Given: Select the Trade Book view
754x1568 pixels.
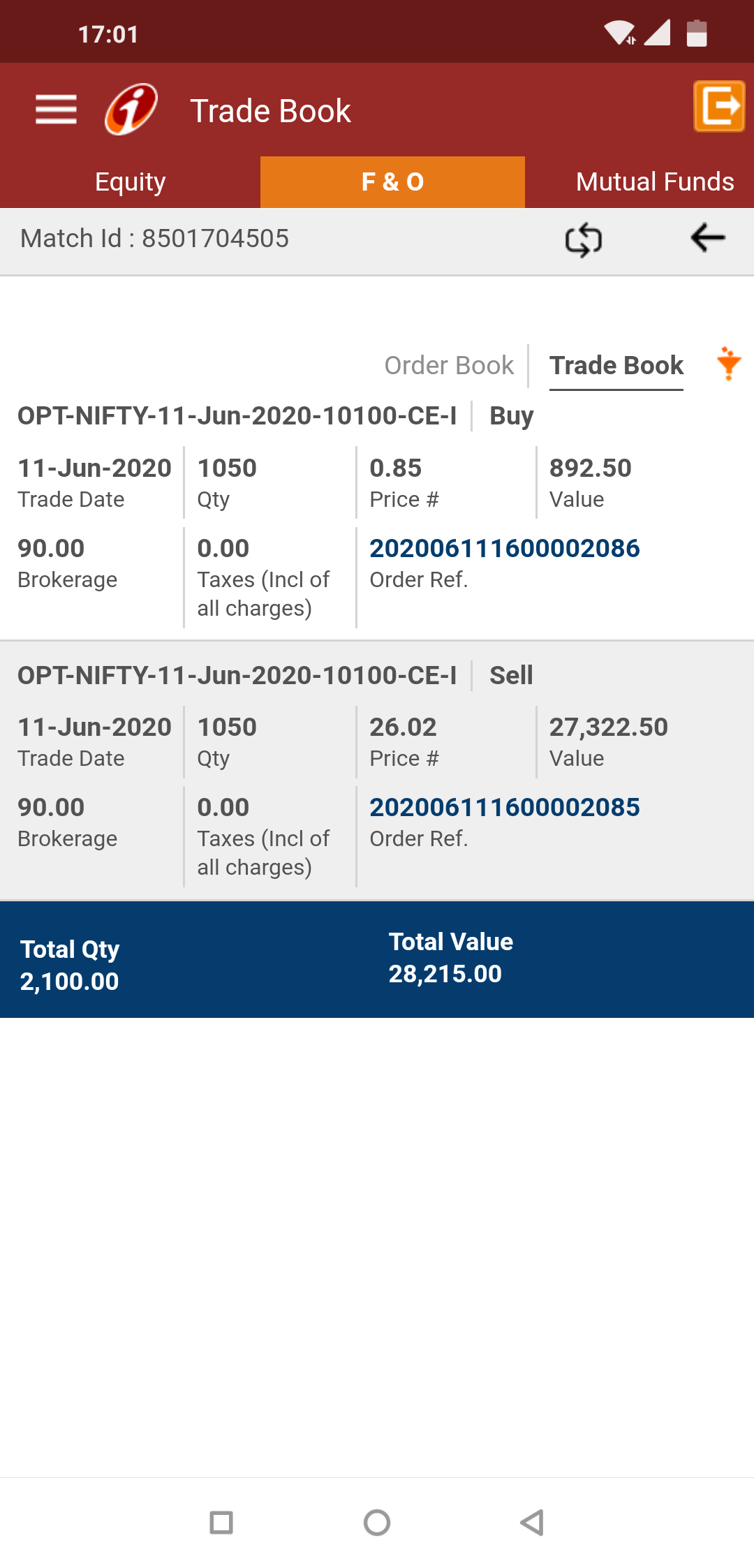Looking at the screenshot, I should pyautogui.click(x=616, y=365).
